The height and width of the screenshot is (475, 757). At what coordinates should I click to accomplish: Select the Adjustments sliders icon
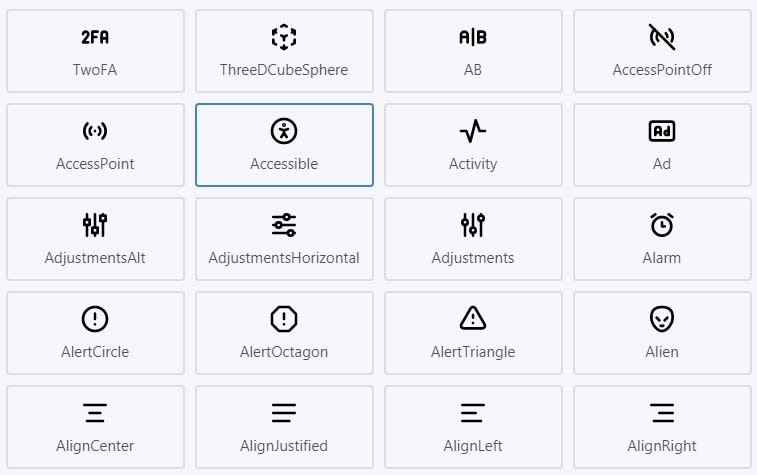(x=473, y=225)
